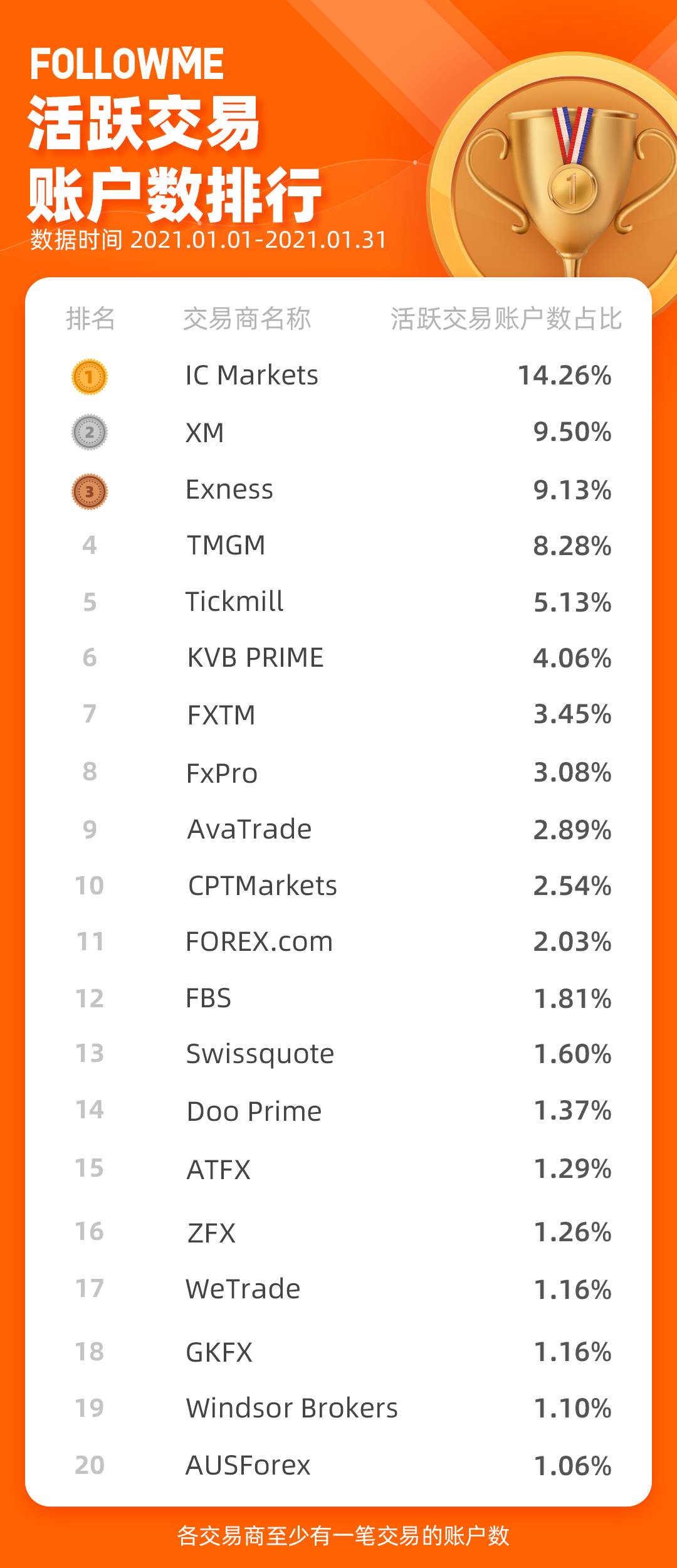The width and height of the screenshot is (677, 1568).
Task: Click the silver rank 2 medal icon
Action: click(90, 432)
